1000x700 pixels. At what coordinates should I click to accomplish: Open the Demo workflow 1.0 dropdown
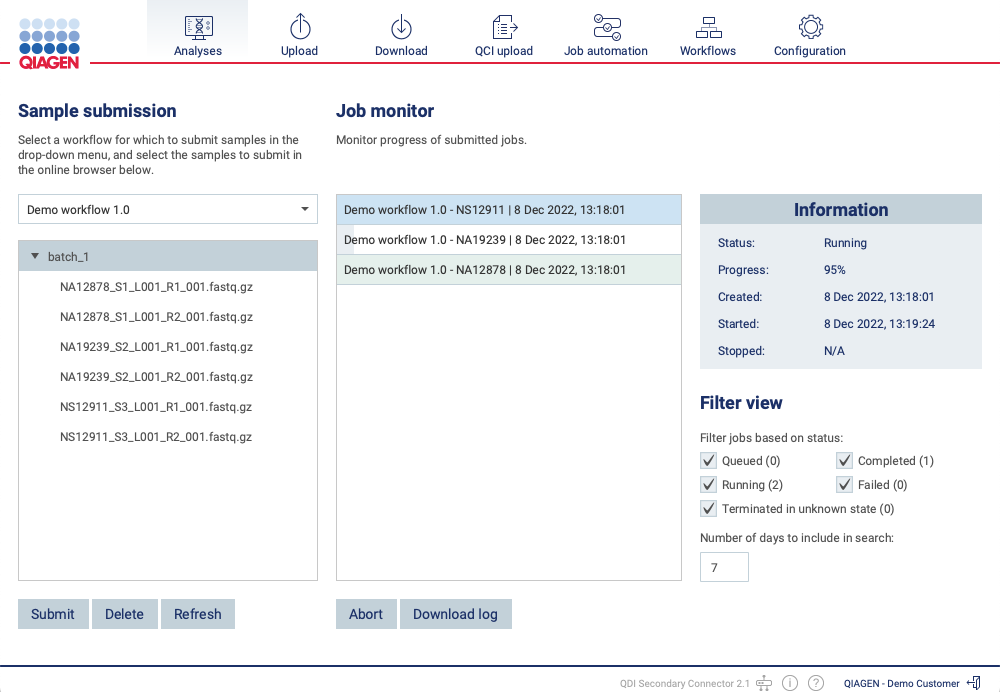pos(305,209)
